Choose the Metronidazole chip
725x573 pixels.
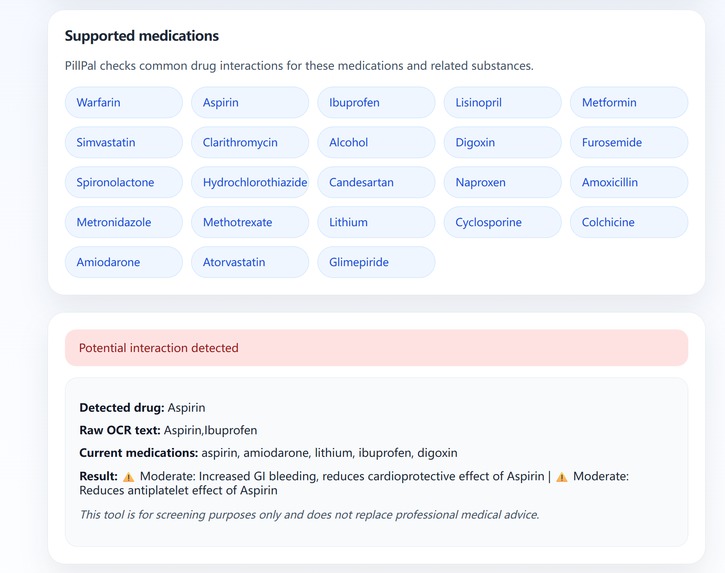[123, 222]
